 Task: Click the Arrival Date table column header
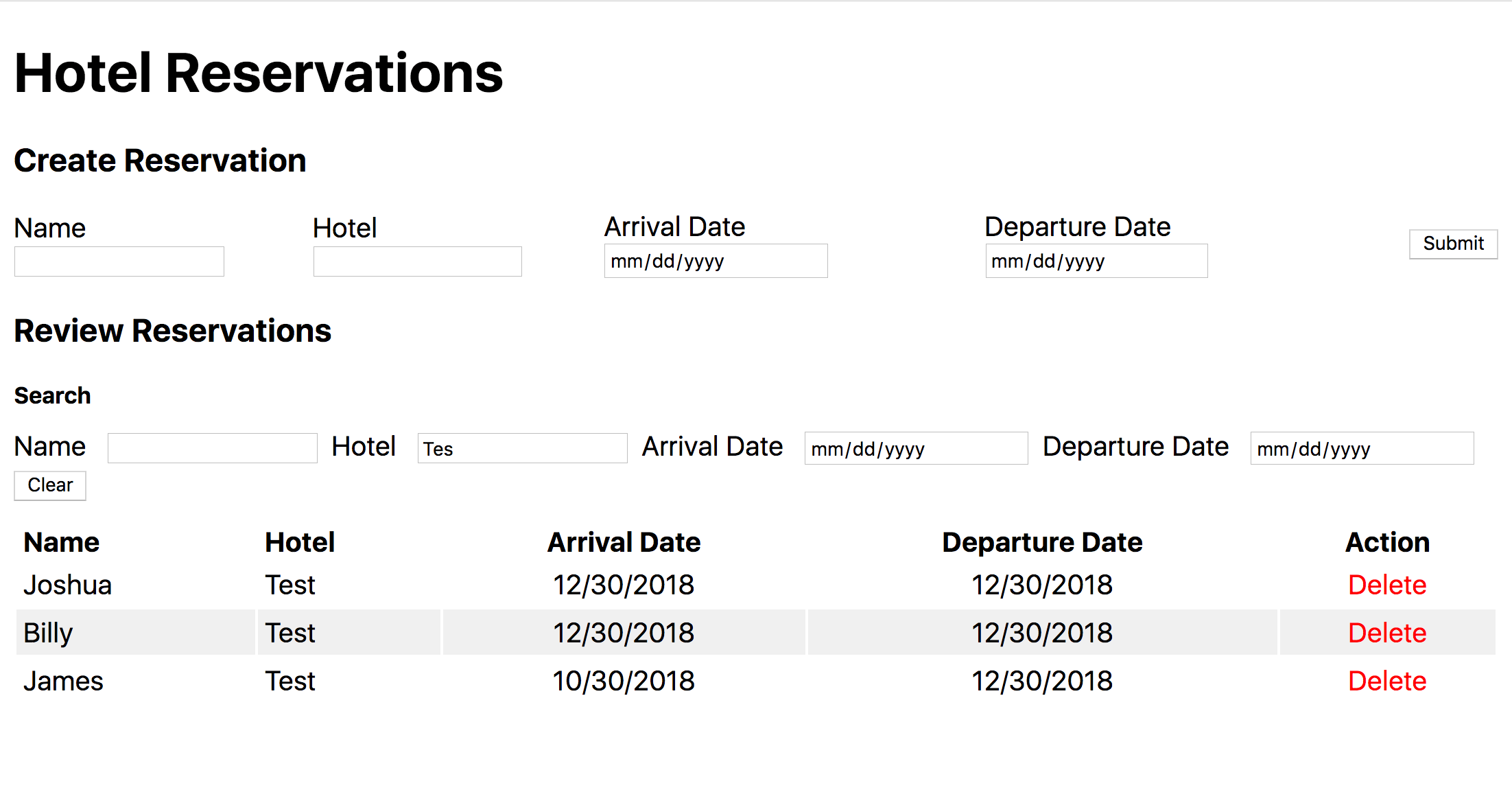(624, 542)
